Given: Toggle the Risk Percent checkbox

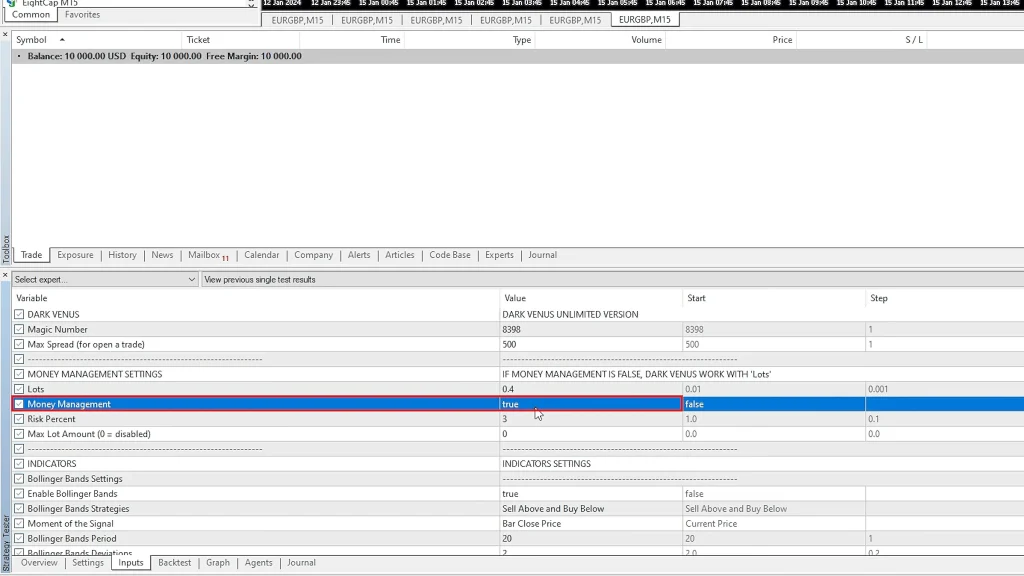Looking at the screenshot, I should (x=19, y=419).
